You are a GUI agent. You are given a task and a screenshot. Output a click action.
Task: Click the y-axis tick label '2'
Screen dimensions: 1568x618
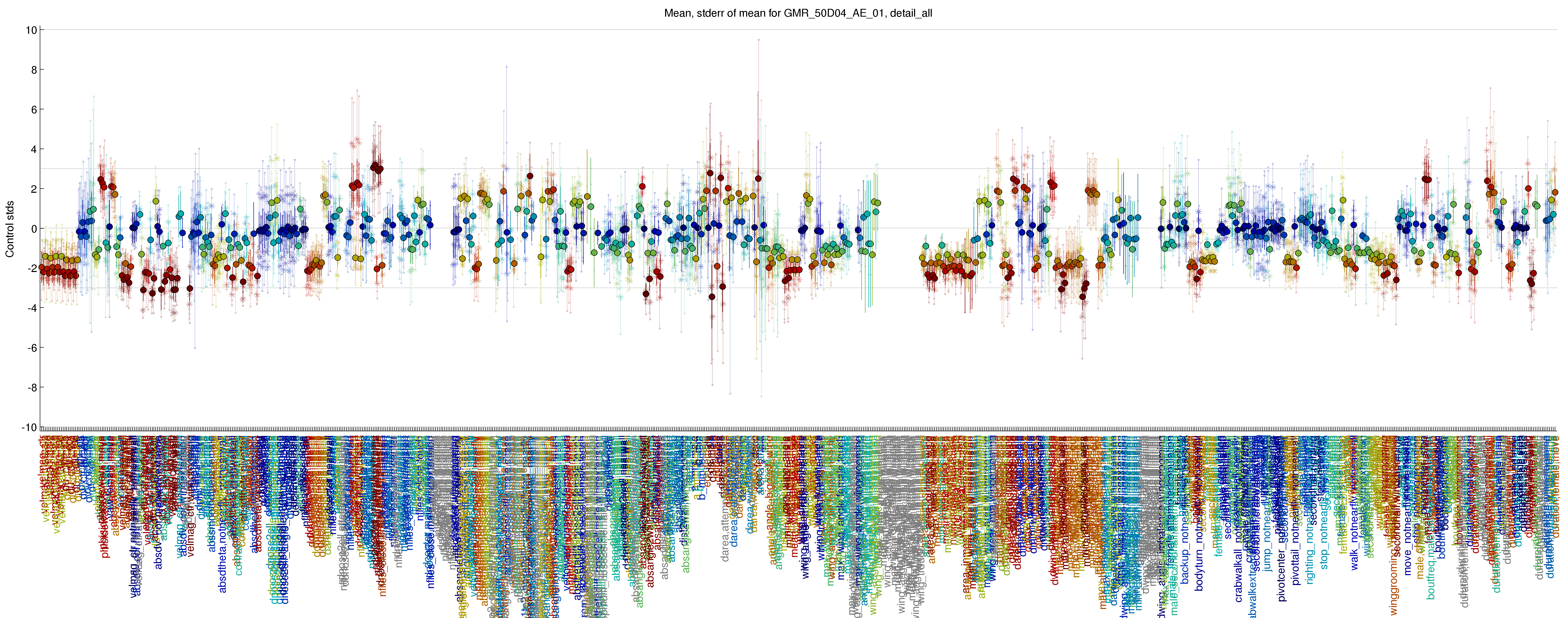(34, 189)
